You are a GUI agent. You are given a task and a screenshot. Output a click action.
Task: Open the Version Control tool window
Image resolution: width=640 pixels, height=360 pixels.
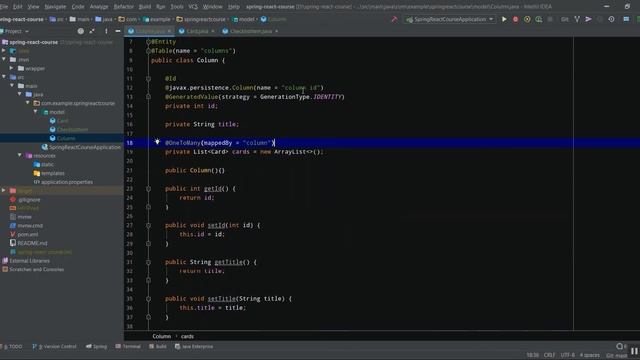click(54, 347)
